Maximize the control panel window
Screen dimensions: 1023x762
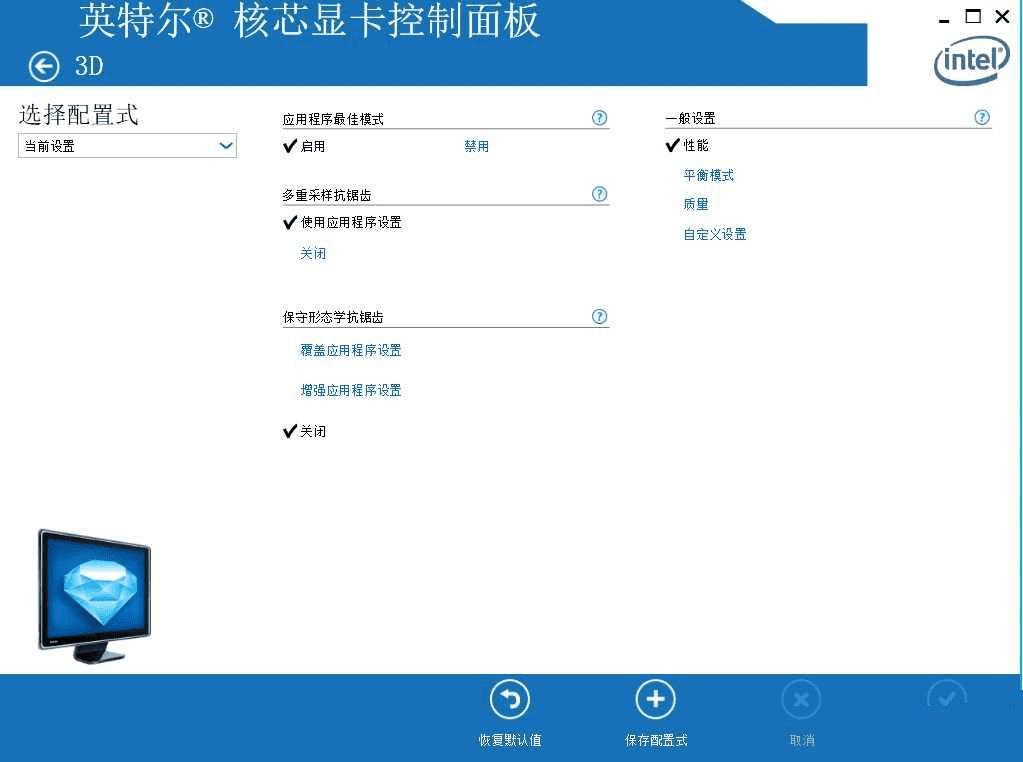point(973,16)
